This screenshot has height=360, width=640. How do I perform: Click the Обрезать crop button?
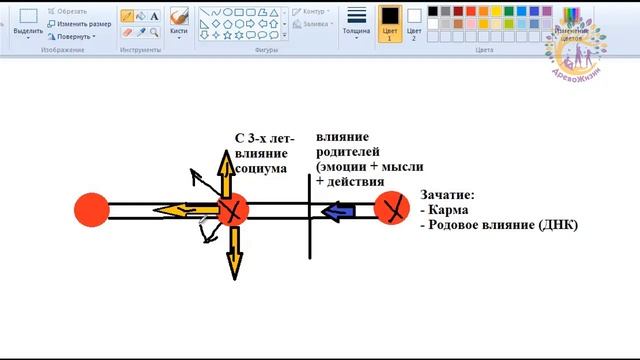tap(68, 11)
